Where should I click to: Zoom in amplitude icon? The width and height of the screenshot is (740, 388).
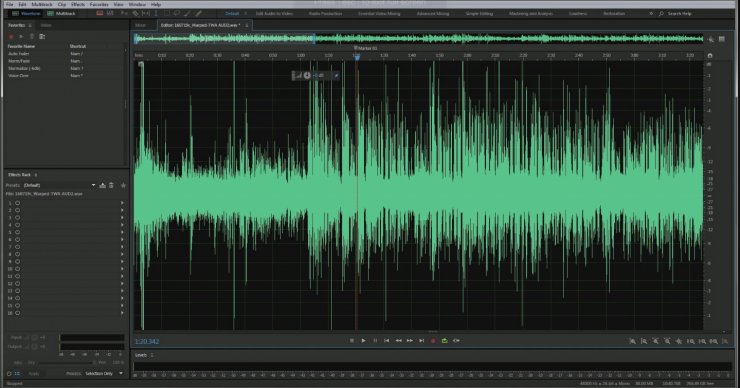pyautogui.click(x=632, y=341)
